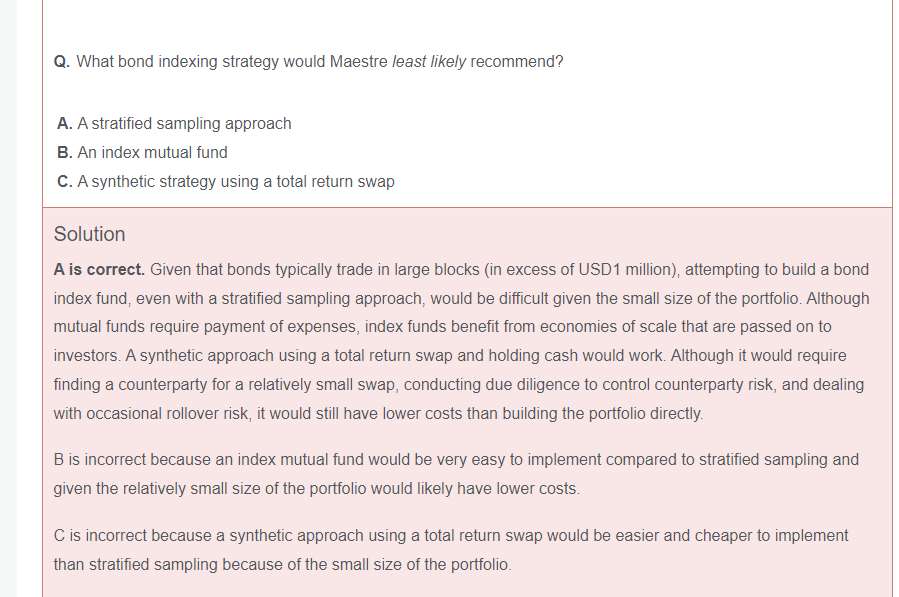899x597 pixels.
Task: Click the bold letter "B." option label
Action: point(65,153)
